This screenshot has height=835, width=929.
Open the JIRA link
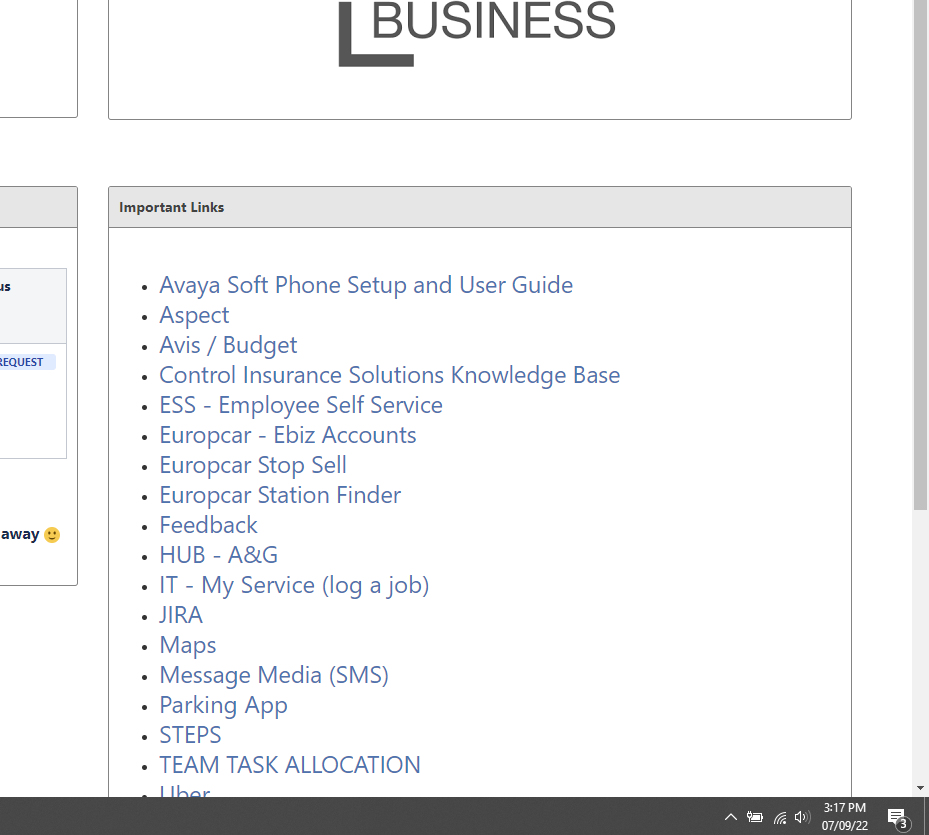tap(181, 615)
